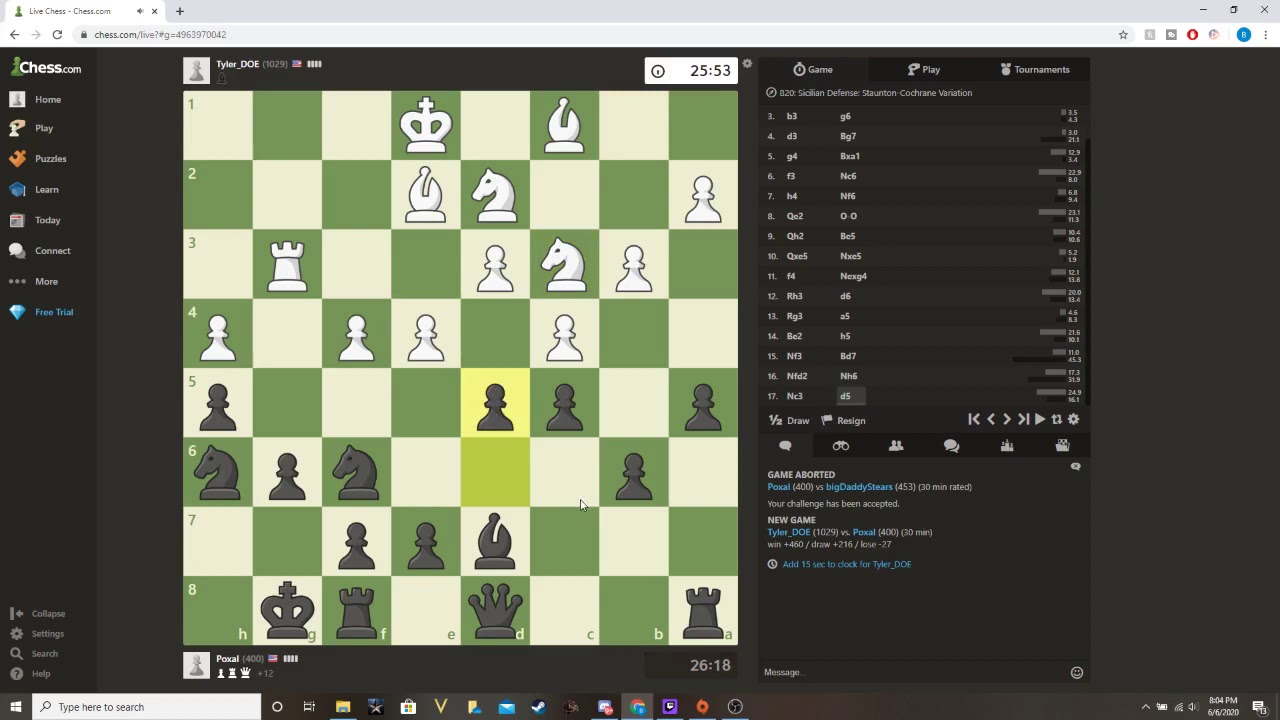Step back one move
Viewport: 1280px width, 720px height.
coord(991,420)
